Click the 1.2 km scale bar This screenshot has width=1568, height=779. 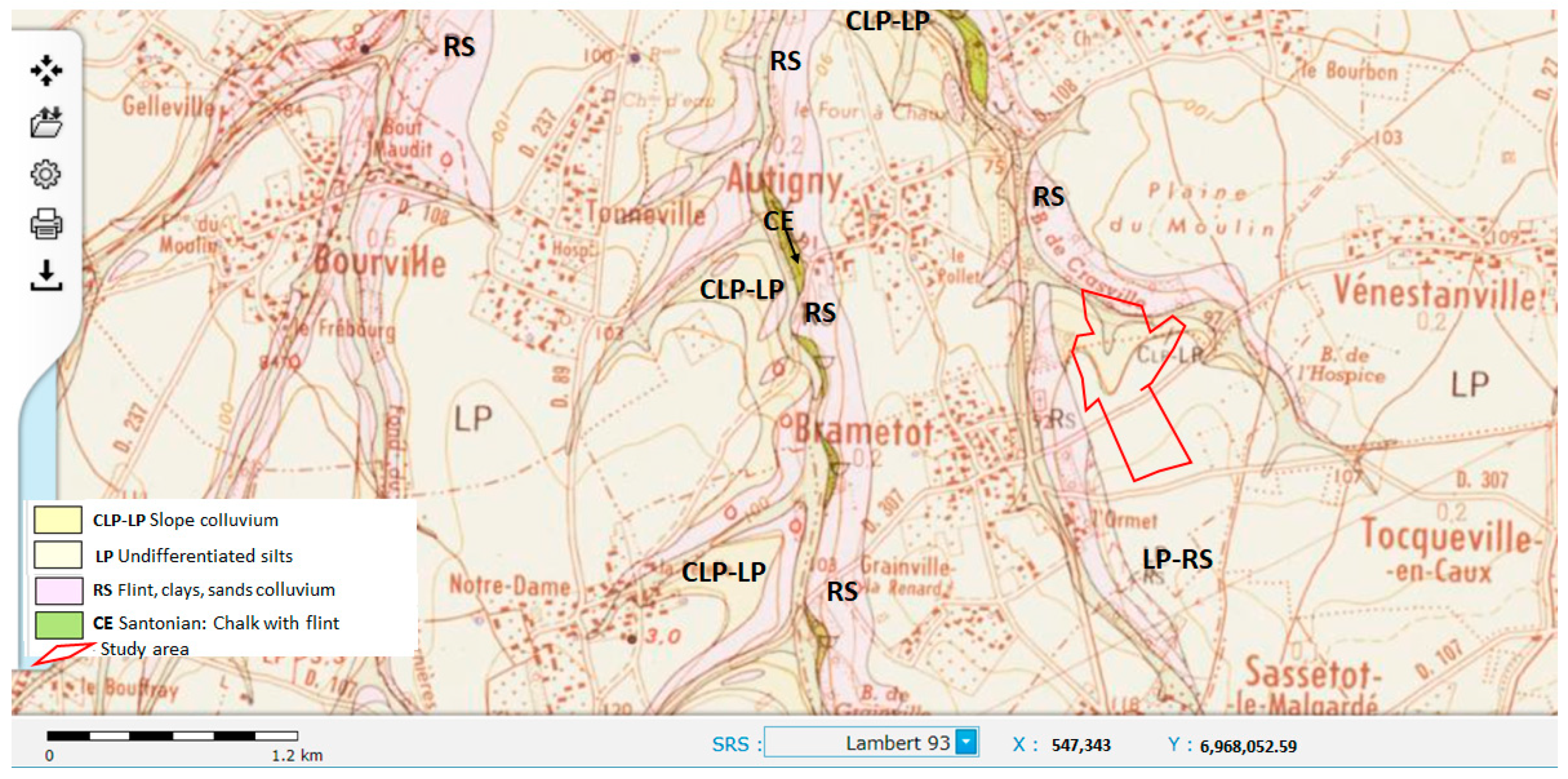(172, 736)
